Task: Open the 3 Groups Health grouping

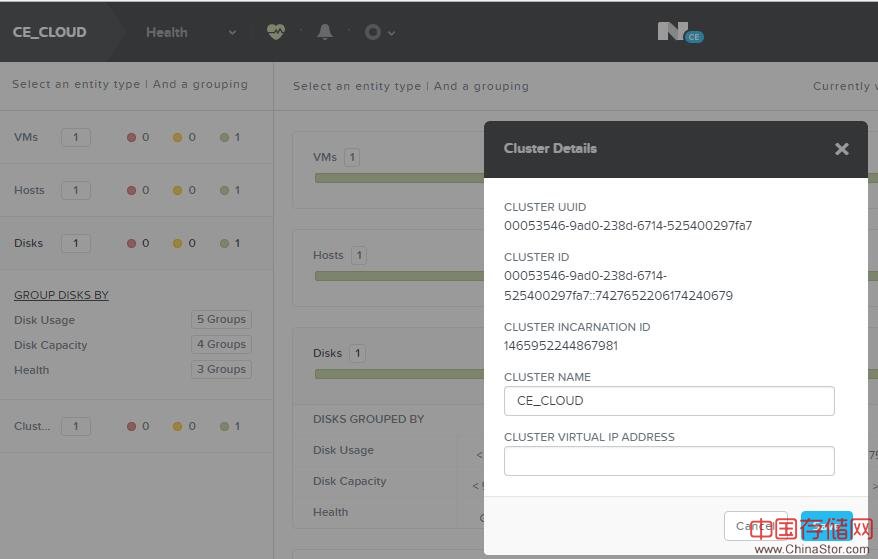Action: (221, 370)
